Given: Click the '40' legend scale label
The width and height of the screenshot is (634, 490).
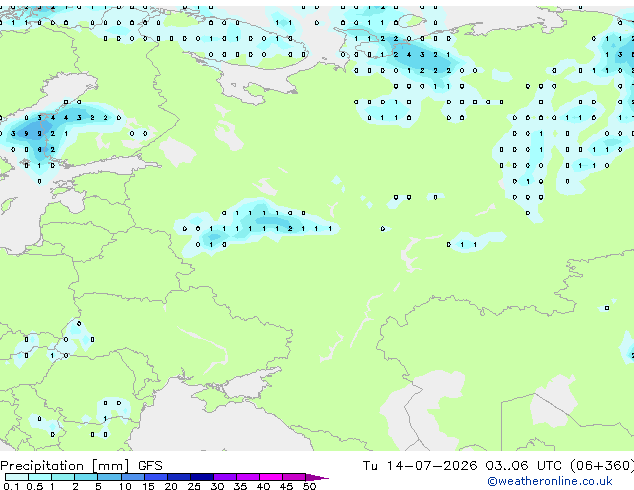Looking at the screenshot, I should pyautogui.click(x=264, y=486).
